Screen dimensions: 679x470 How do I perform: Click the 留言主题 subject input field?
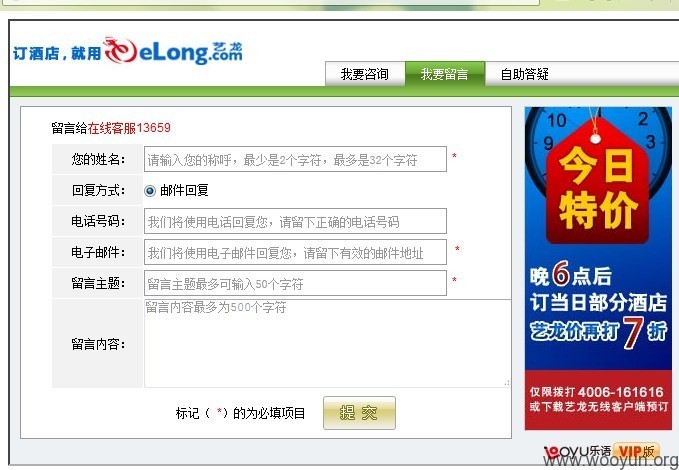point(295,283)
